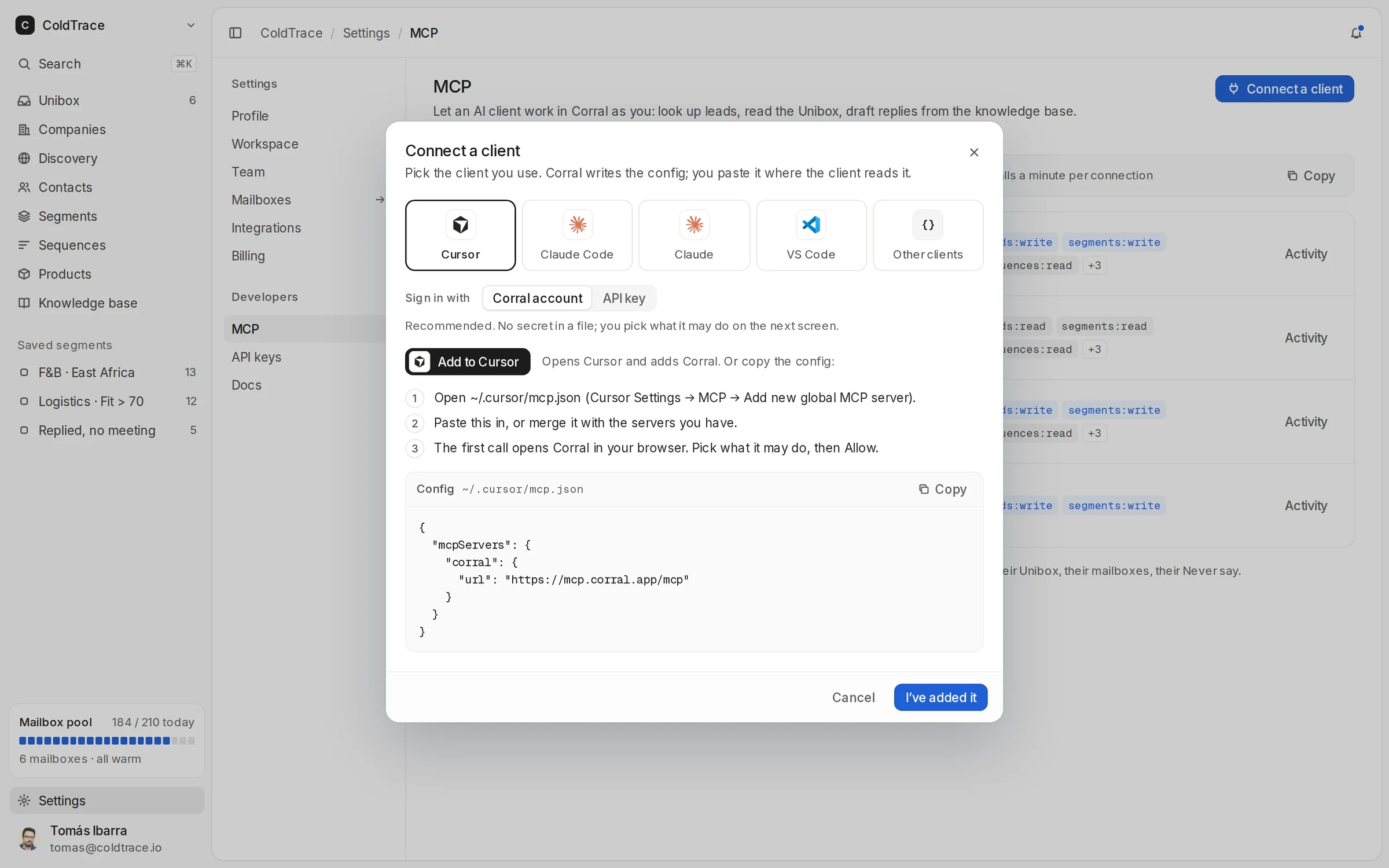Choose Other clients card
This screenshot has height=868, width=1389.
click(928, 235)
